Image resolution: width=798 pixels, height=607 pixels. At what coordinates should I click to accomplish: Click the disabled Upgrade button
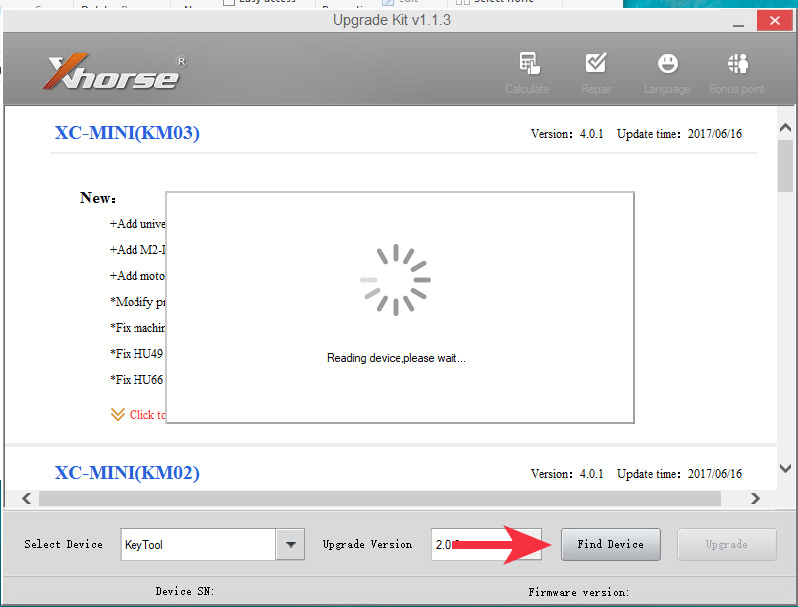pos(726,544)
